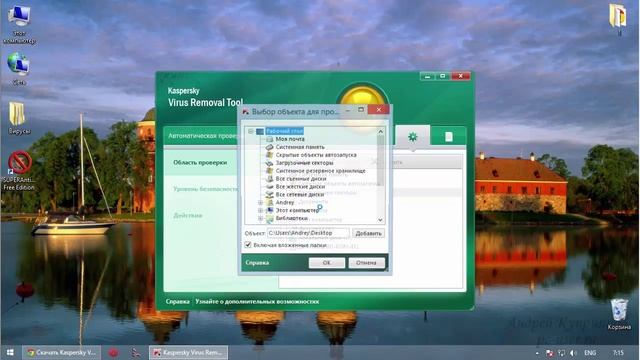Collapse the Рабочий стол tree node
The height and width of the screenshot is (360, 640).
251,131
